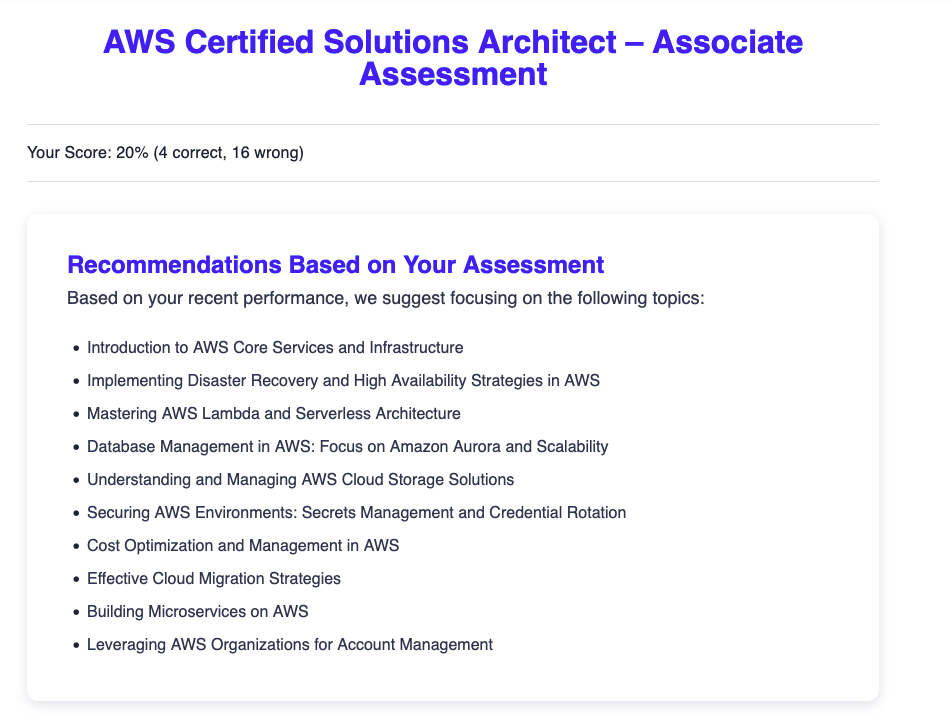Click Effective Cloud Migration Strategies topic

pos(214,579)
